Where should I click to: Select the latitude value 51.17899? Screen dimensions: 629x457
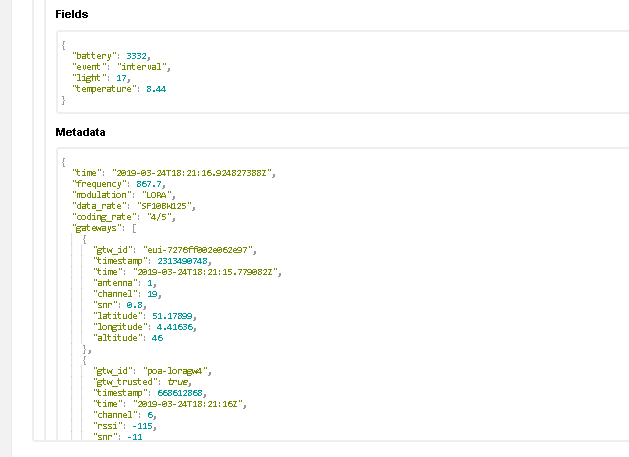(x=168, y=316)
